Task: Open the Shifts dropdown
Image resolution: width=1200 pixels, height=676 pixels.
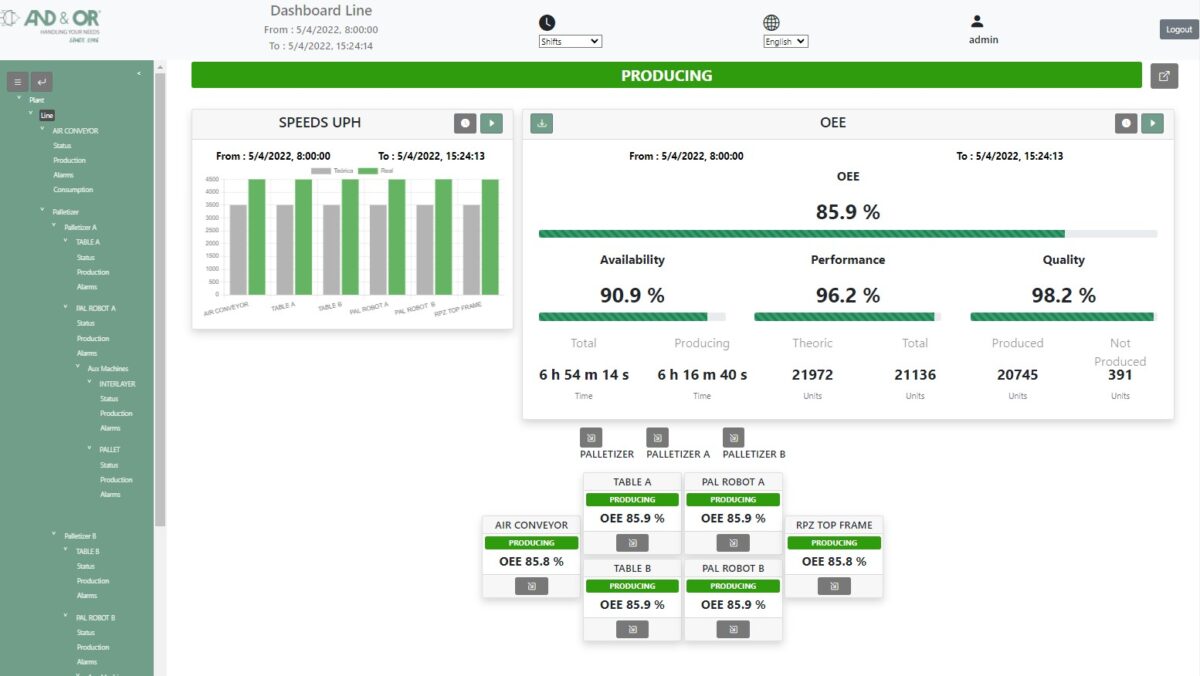Action: tap(570, 42)
